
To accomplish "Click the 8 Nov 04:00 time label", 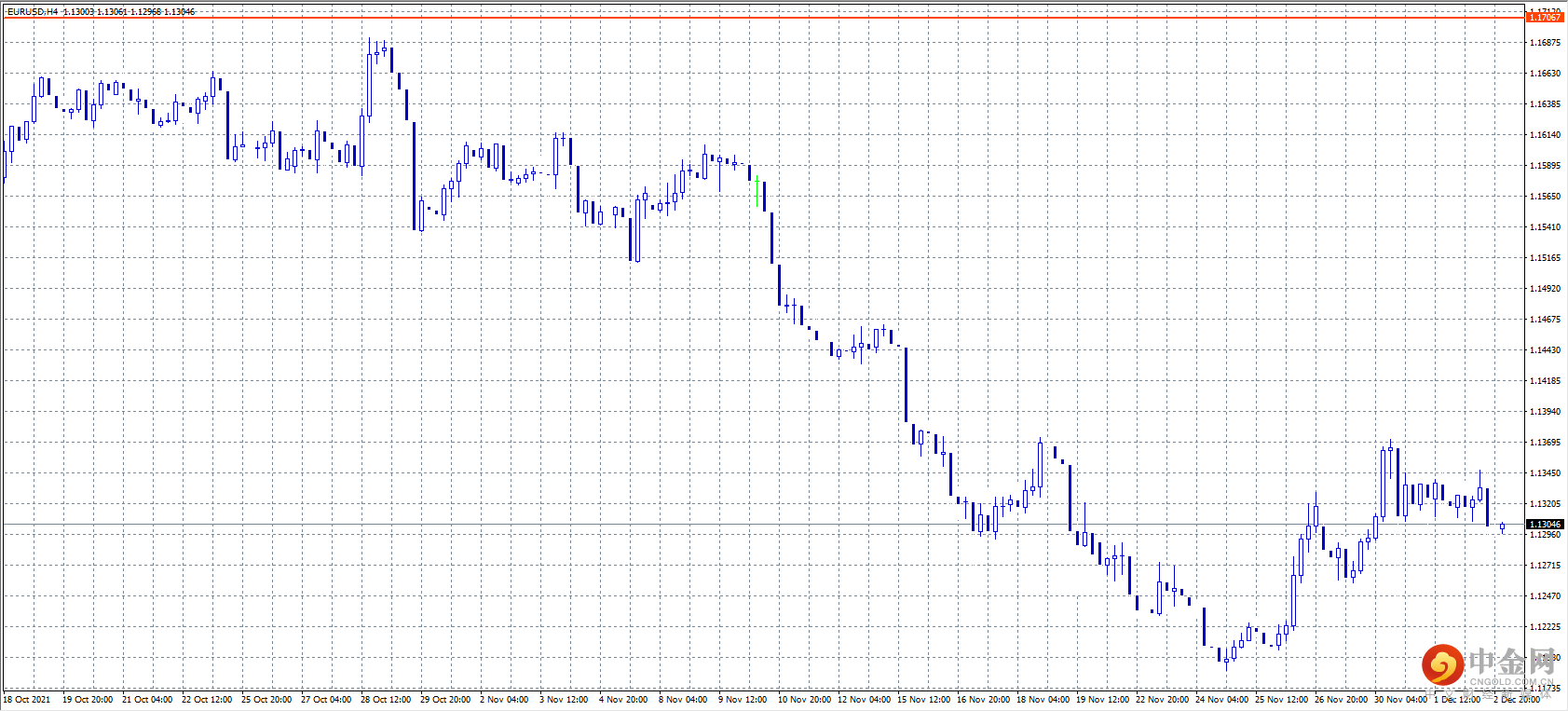I will click(683, 700).
